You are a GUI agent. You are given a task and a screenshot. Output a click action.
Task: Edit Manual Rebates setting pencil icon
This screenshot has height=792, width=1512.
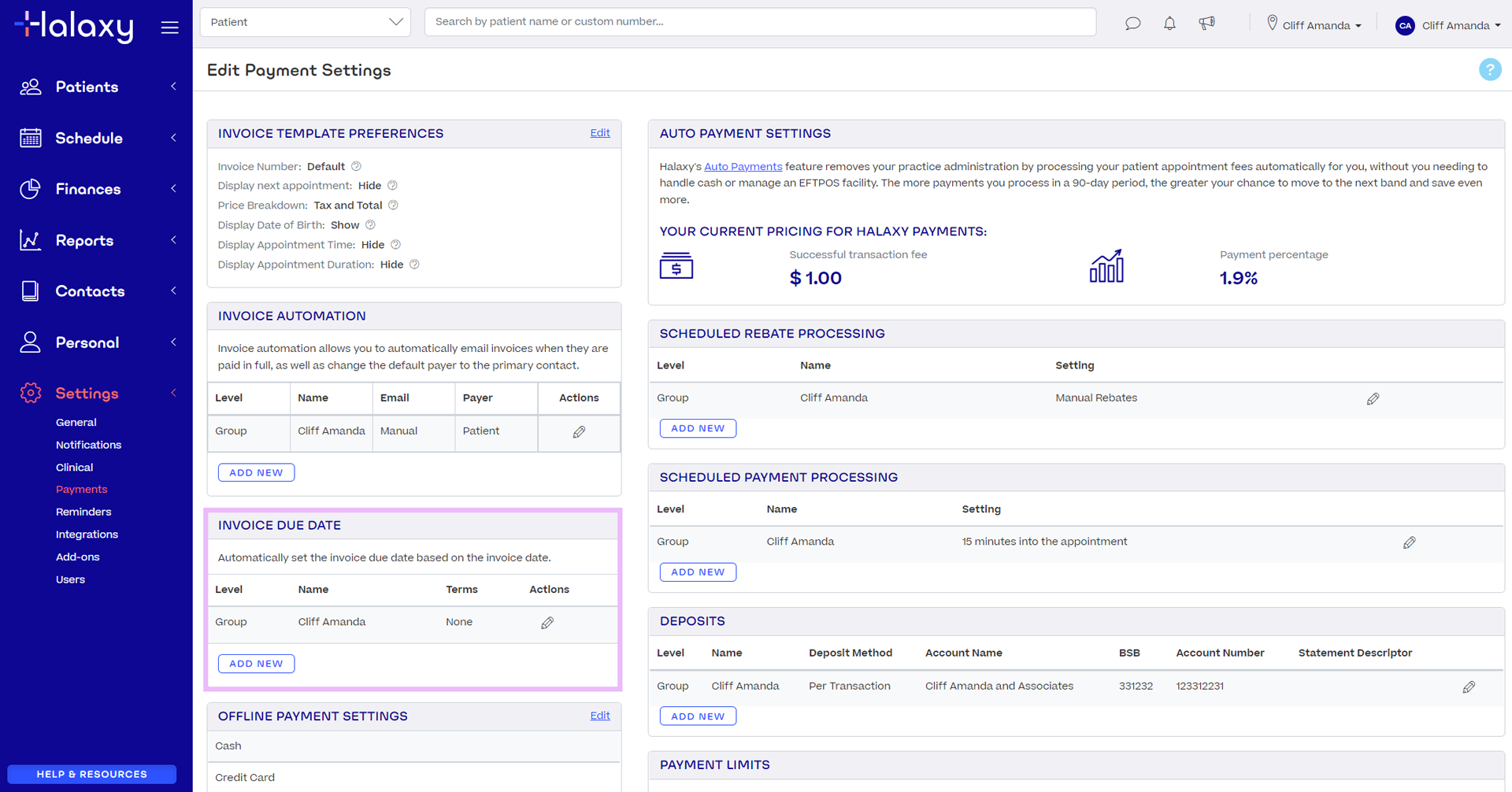coord(1373,399)
